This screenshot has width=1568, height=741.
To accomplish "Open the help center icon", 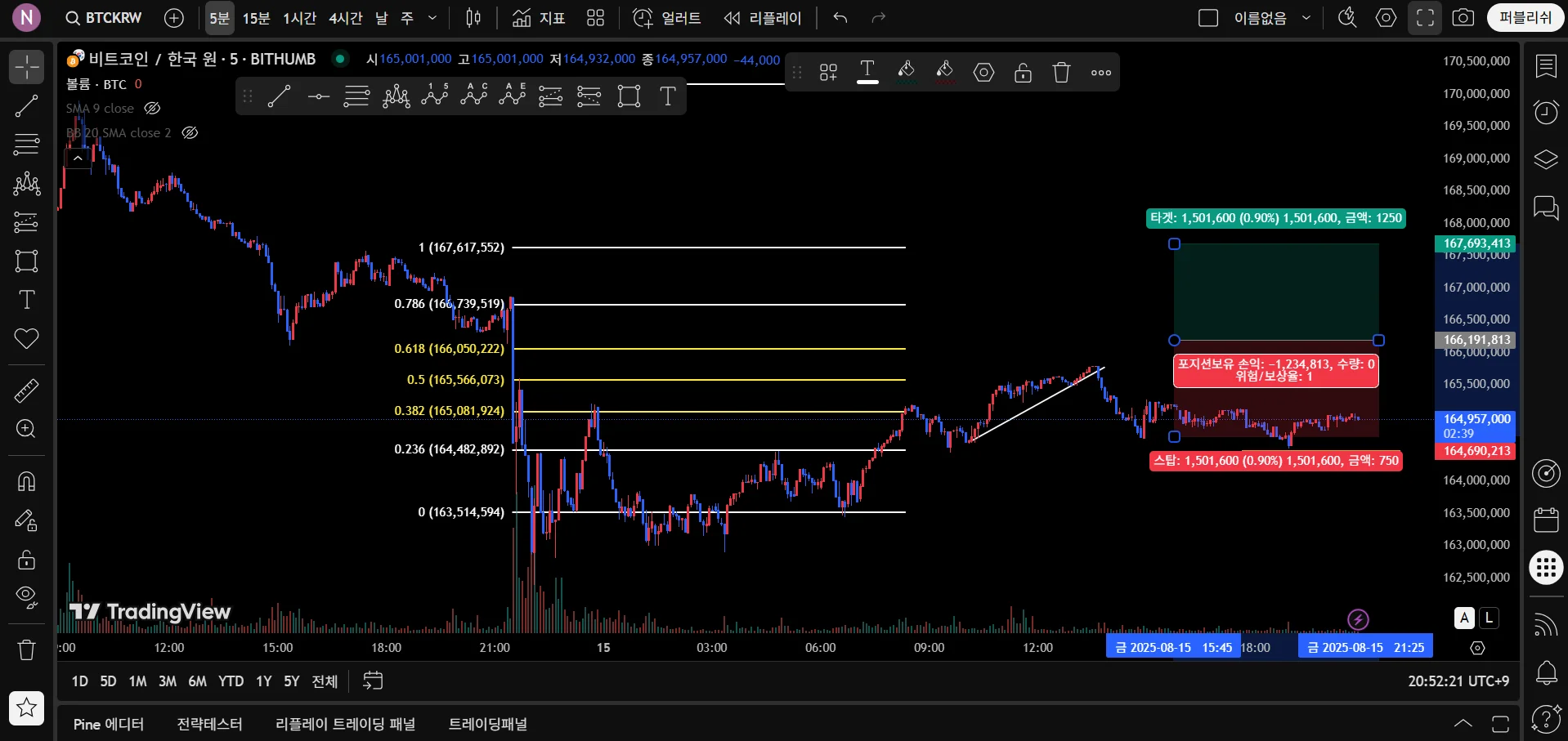I will 1546,719.
